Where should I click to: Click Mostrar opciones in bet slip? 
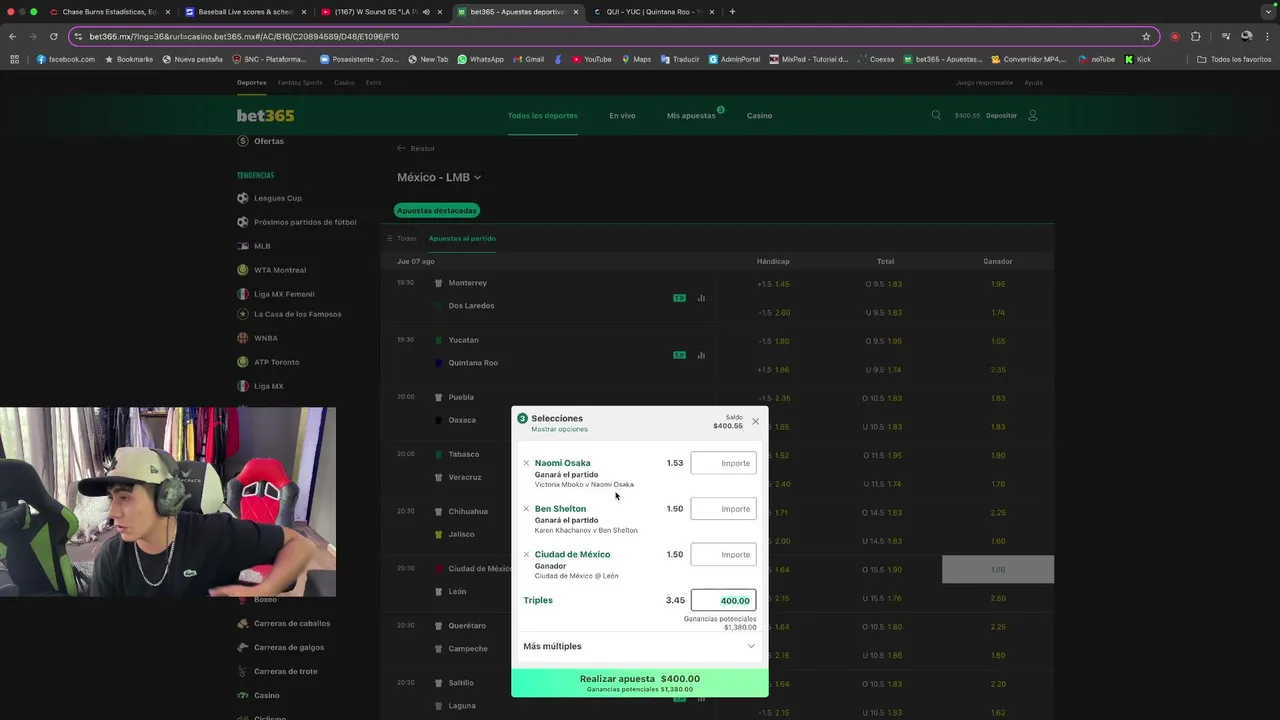click(559, 429)
